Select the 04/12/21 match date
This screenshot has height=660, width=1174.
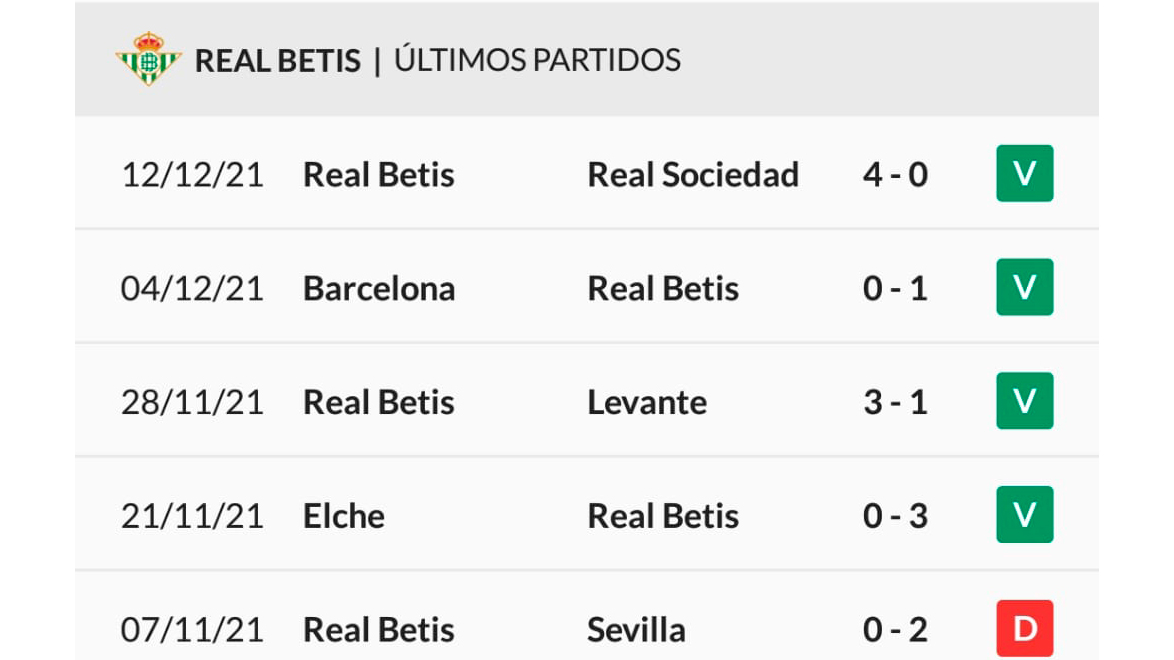[x=192, y=289]
